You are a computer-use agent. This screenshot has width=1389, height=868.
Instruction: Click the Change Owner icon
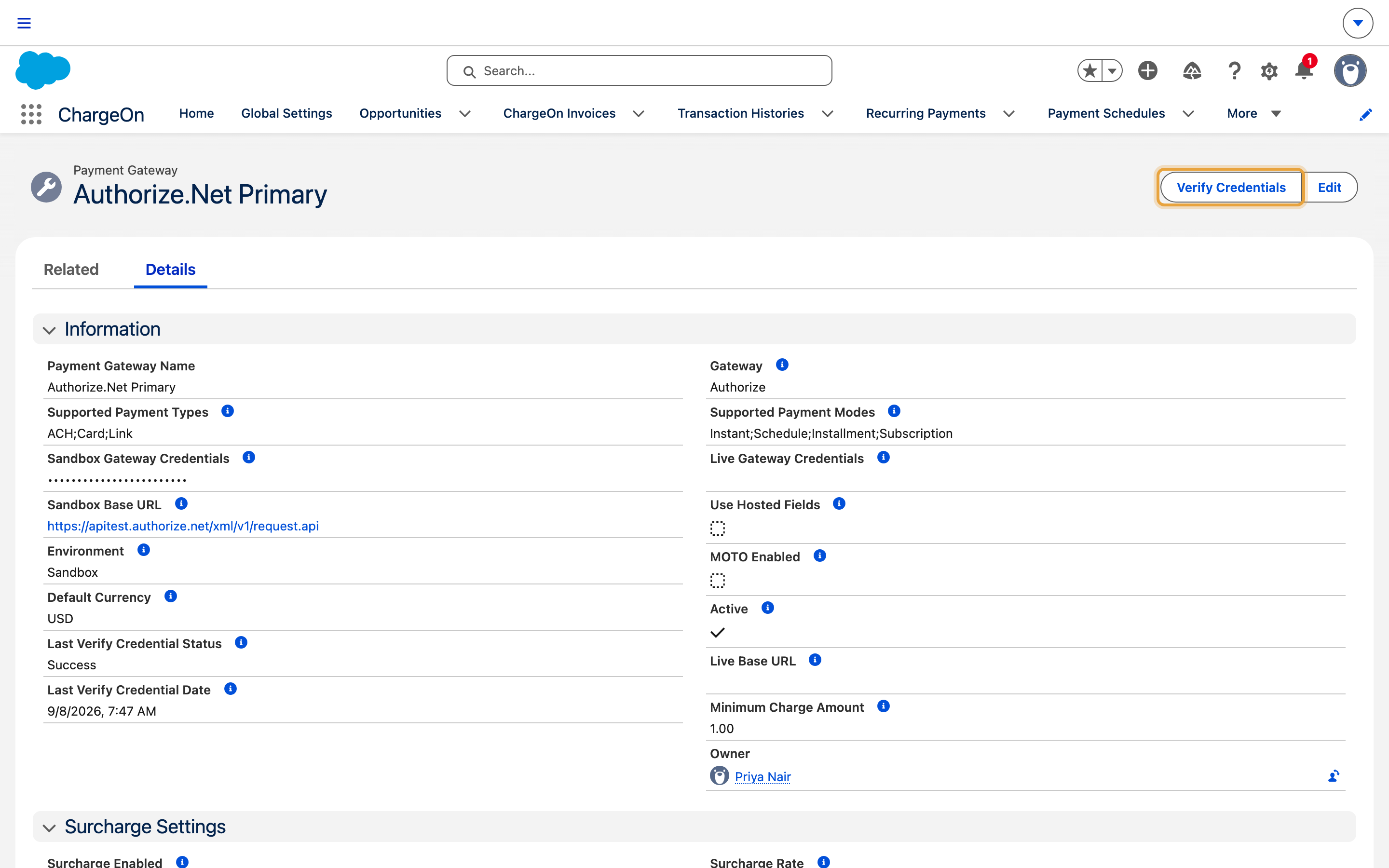click(1334, 776)
